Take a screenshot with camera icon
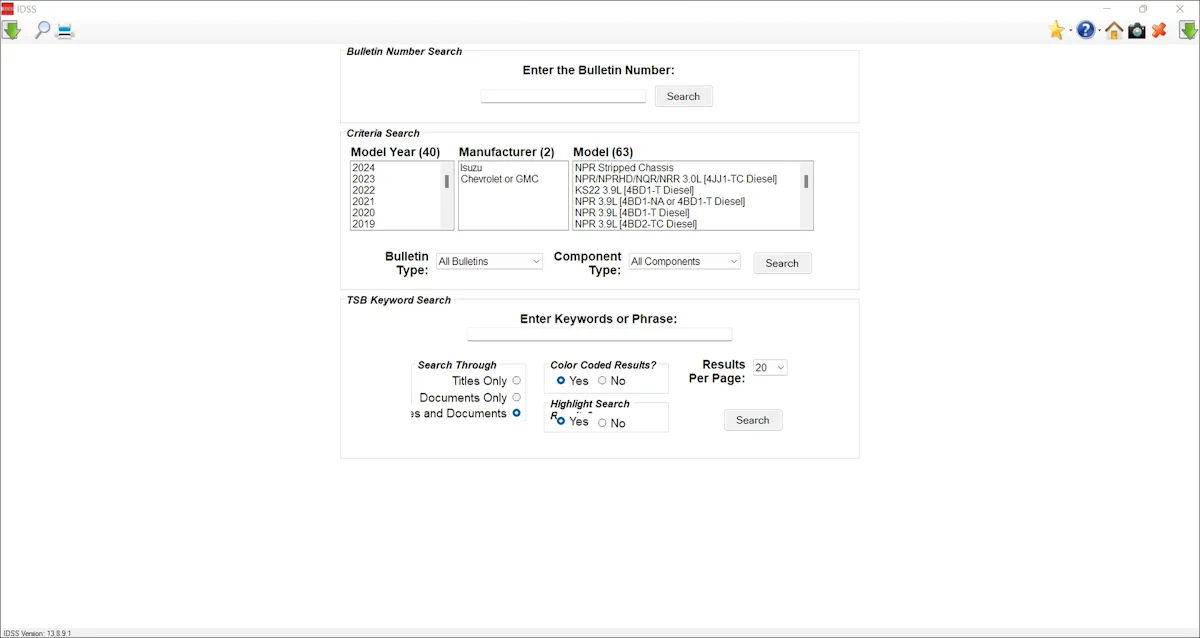This screenshot has height=638, width=1200. (x=1137, y=30)
